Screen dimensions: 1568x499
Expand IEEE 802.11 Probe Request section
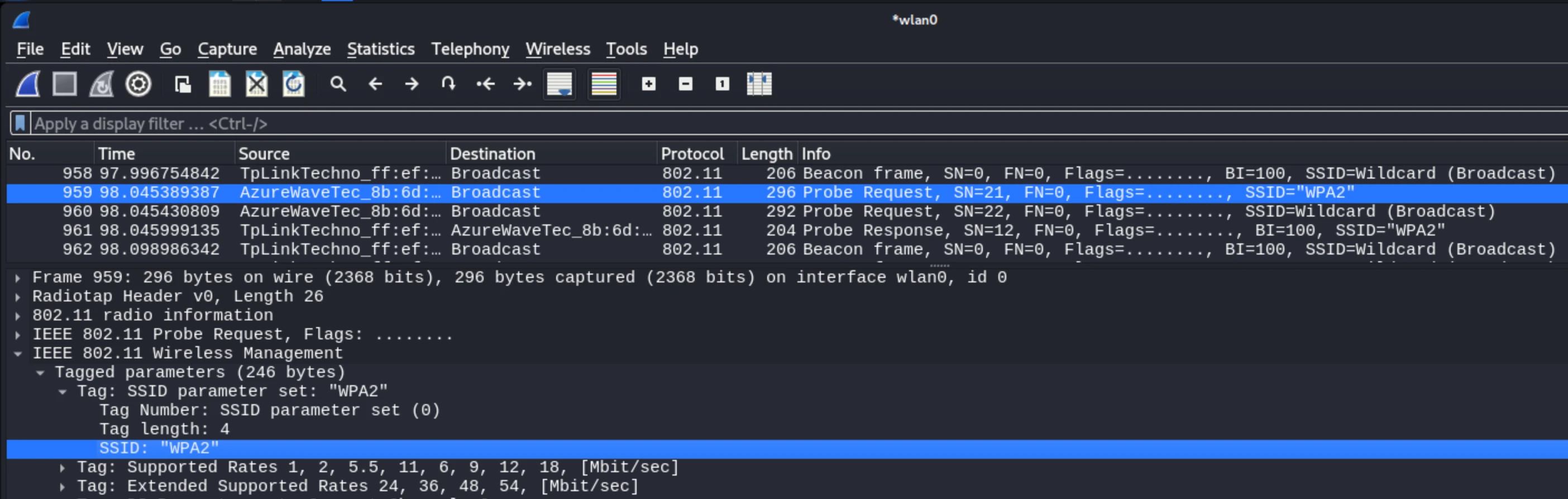tap(18, 335)
